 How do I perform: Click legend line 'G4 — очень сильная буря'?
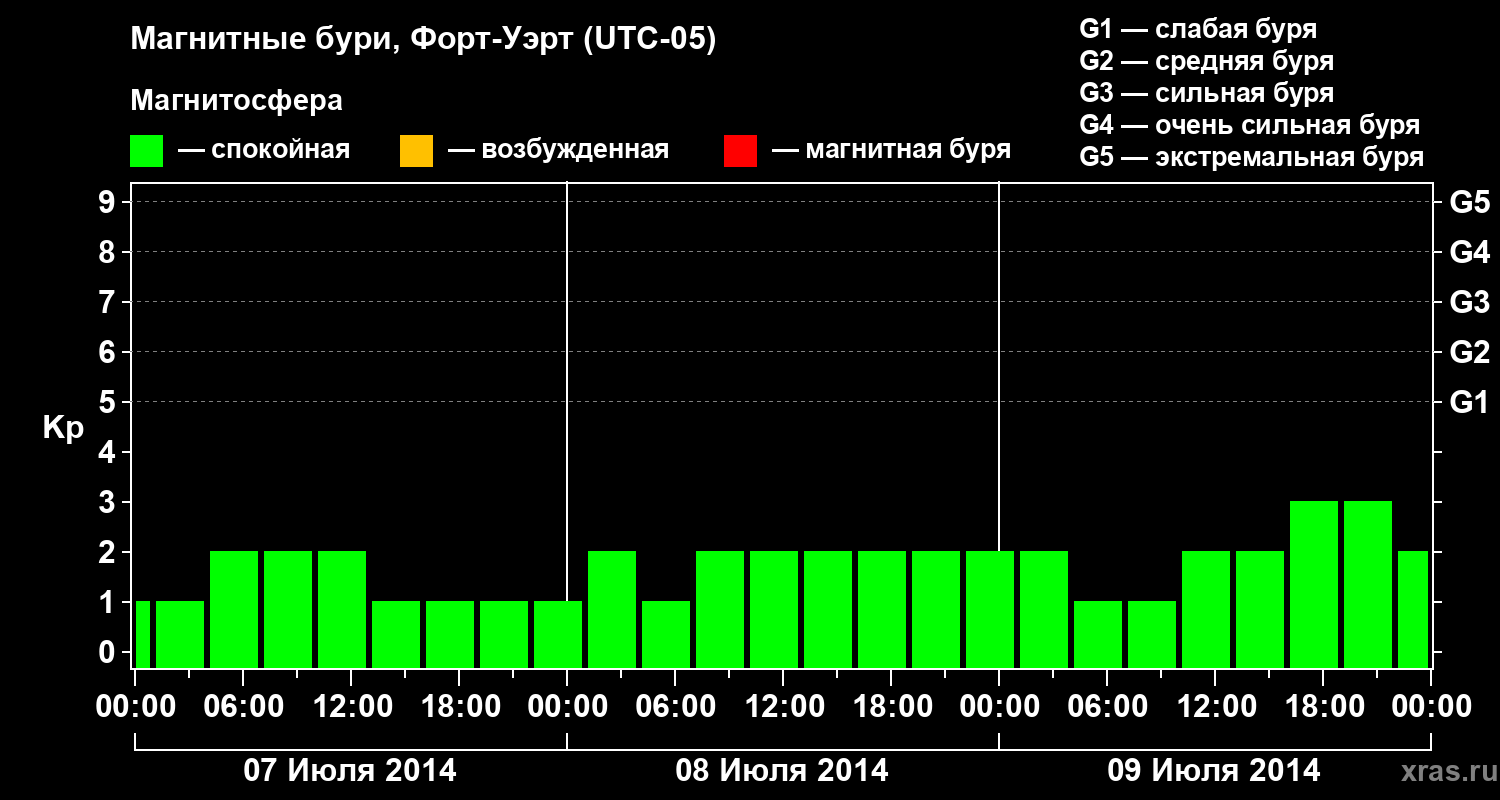click(x=1250, y=125)
